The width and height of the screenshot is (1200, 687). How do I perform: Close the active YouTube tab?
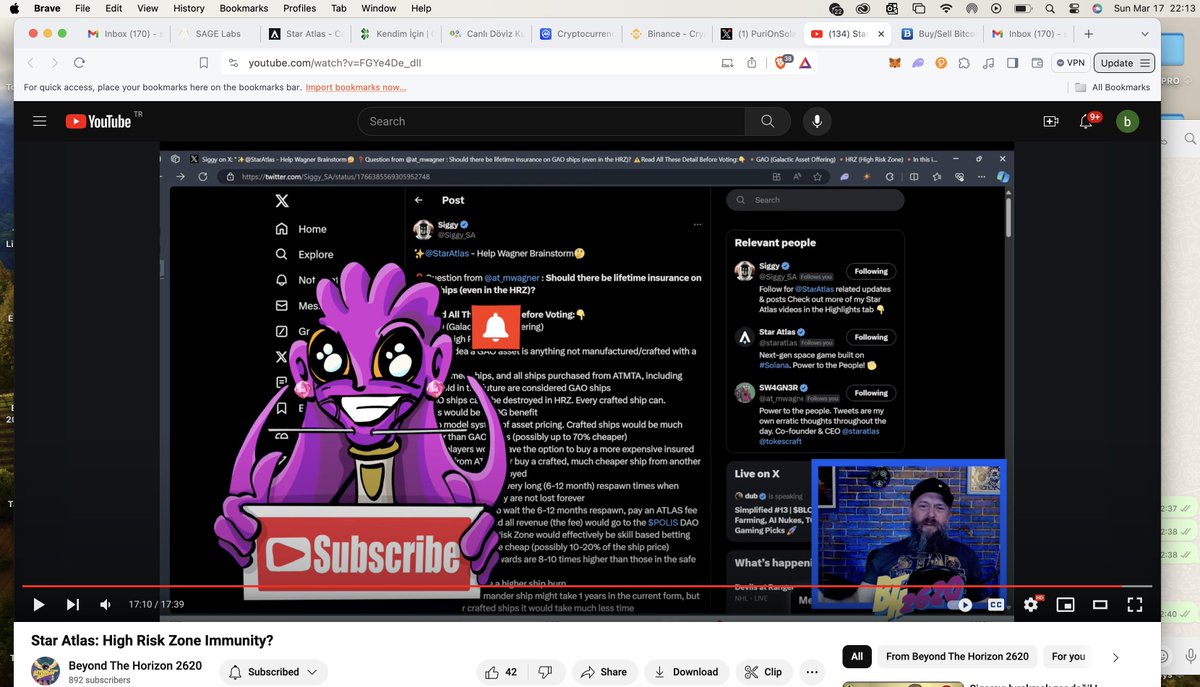pyautogui.click(x=881, y=33)
